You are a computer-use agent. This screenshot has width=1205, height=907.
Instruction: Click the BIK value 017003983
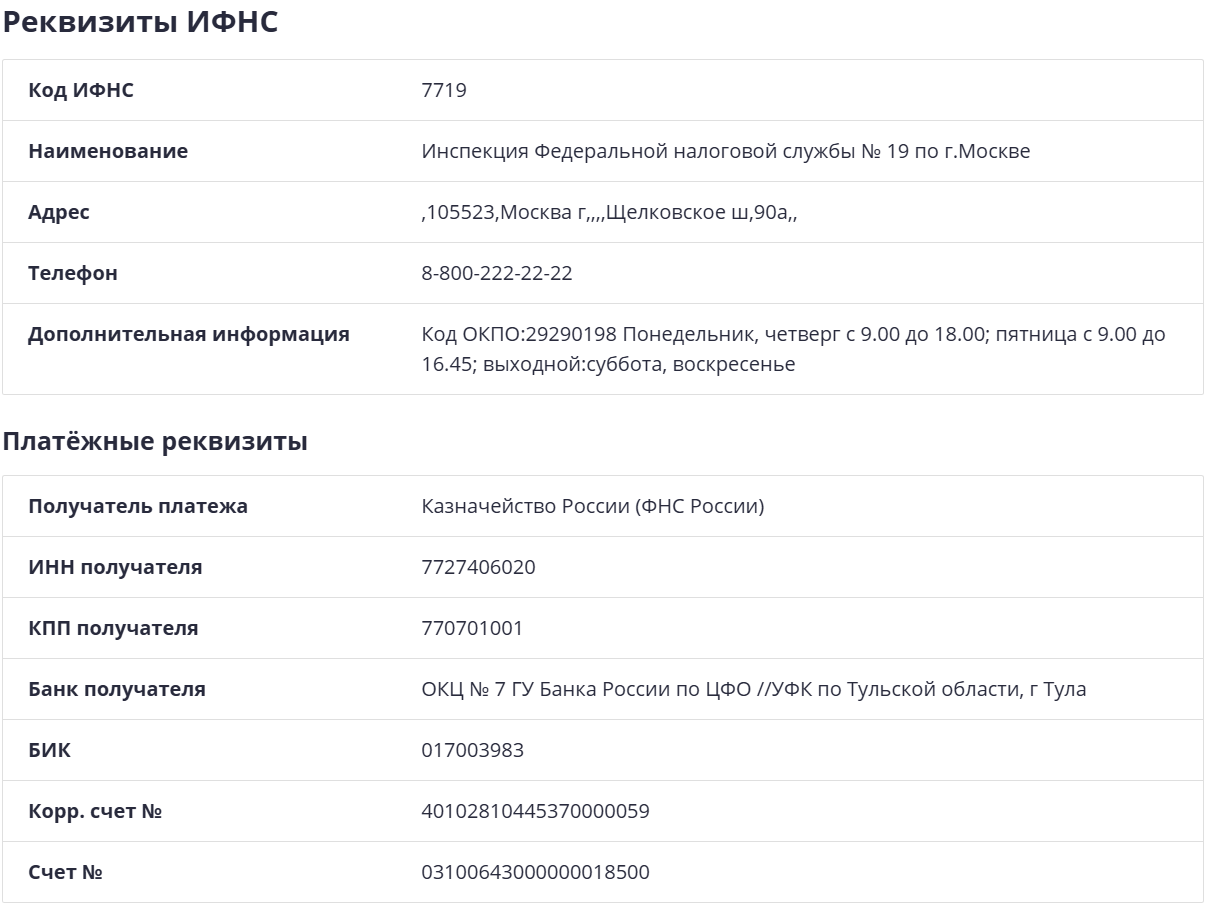point(472,751)
